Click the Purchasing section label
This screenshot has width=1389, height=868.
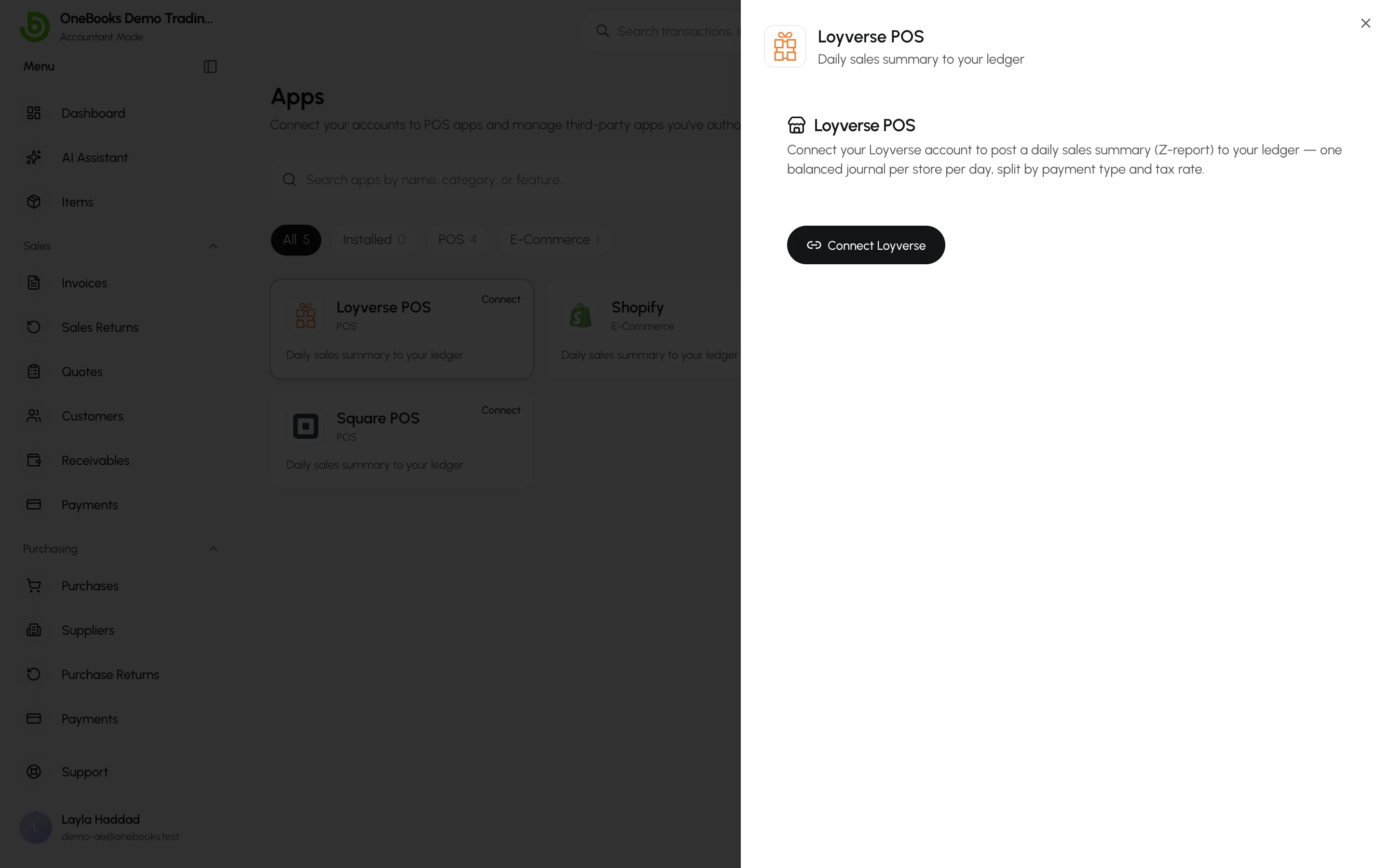pos(50,549)
